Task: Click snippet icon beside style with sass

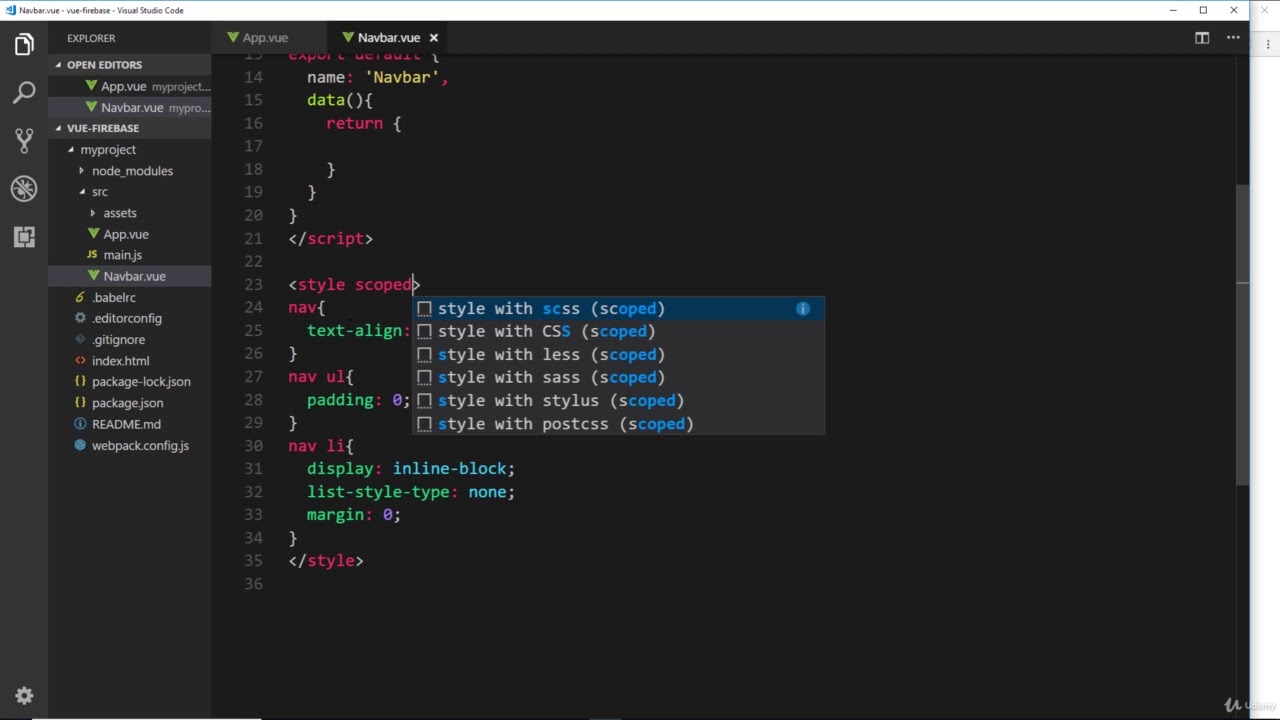Action: (x=424, y=378)
